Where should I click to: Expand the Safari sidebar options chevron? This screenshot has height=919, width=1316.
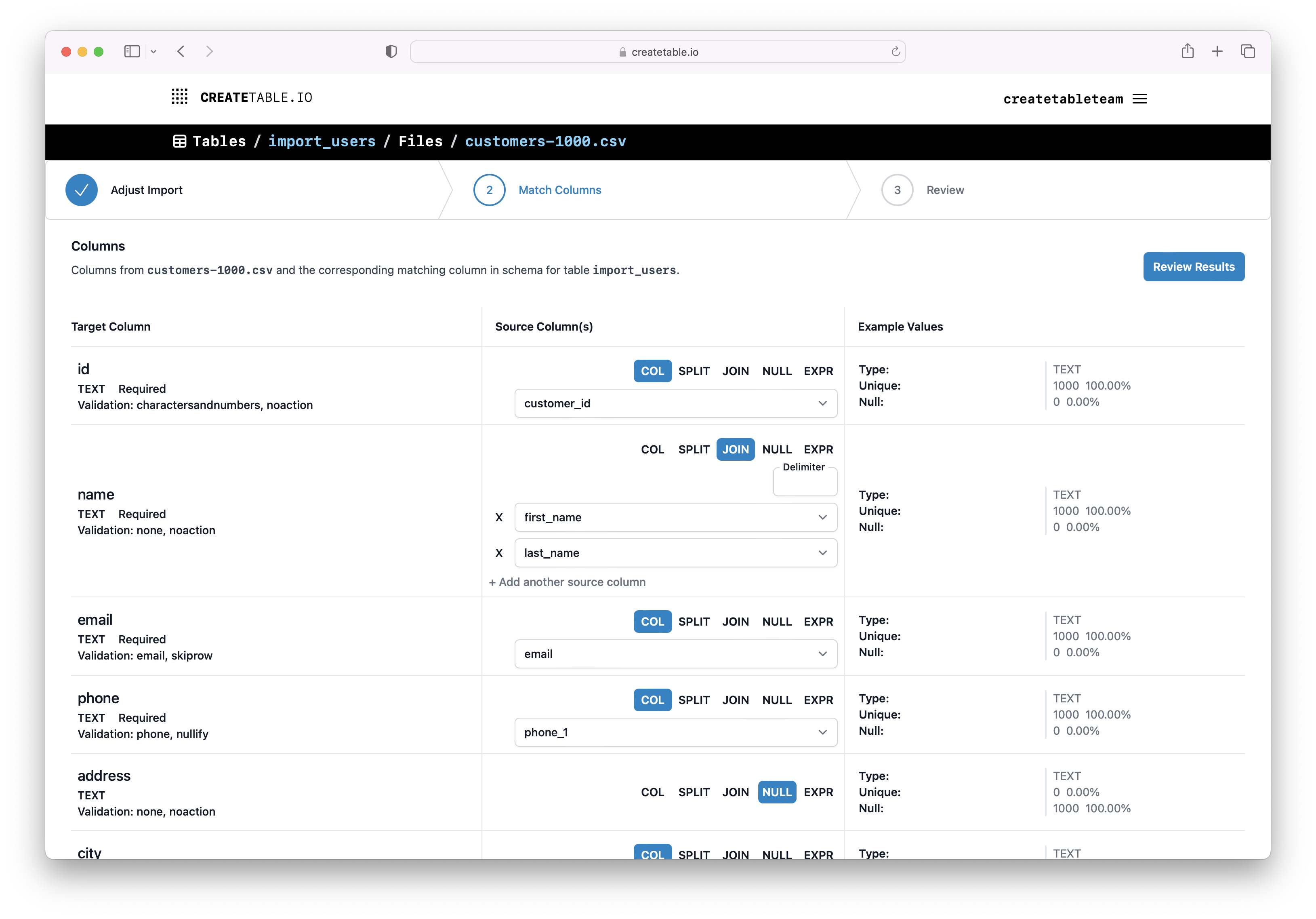click(153, 52)
